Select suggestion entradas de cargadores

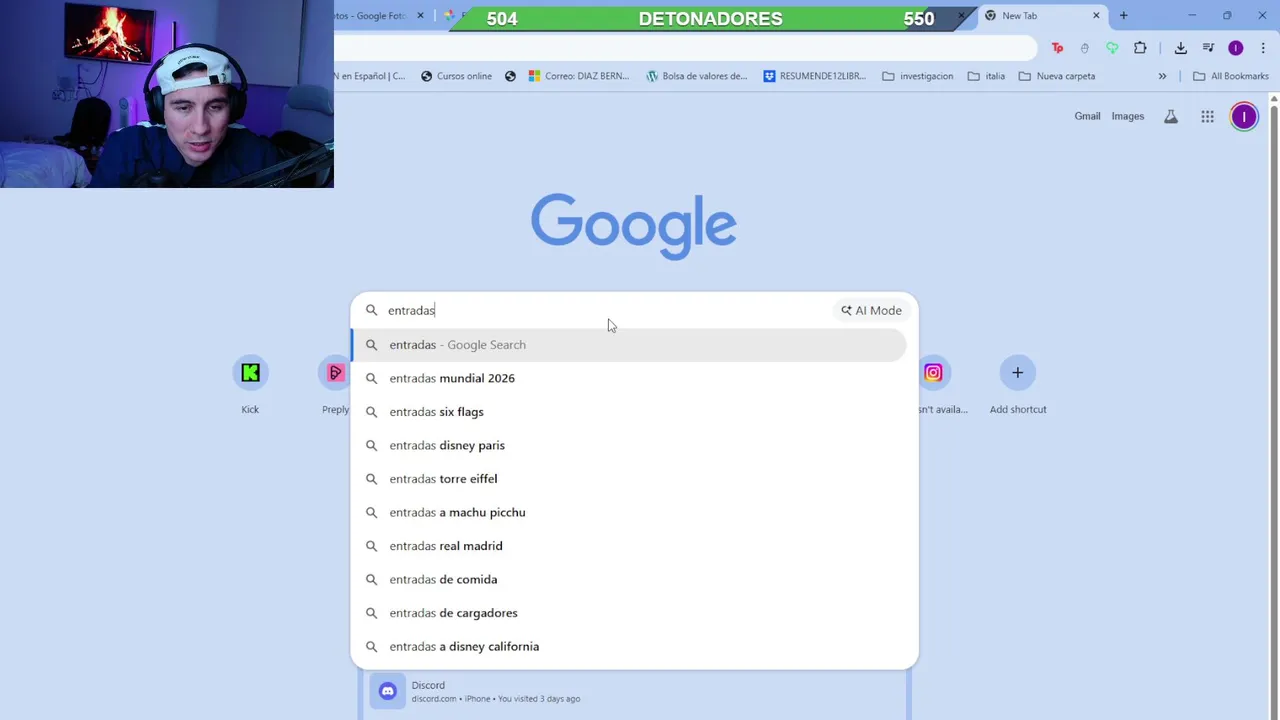tap(628, 613)
